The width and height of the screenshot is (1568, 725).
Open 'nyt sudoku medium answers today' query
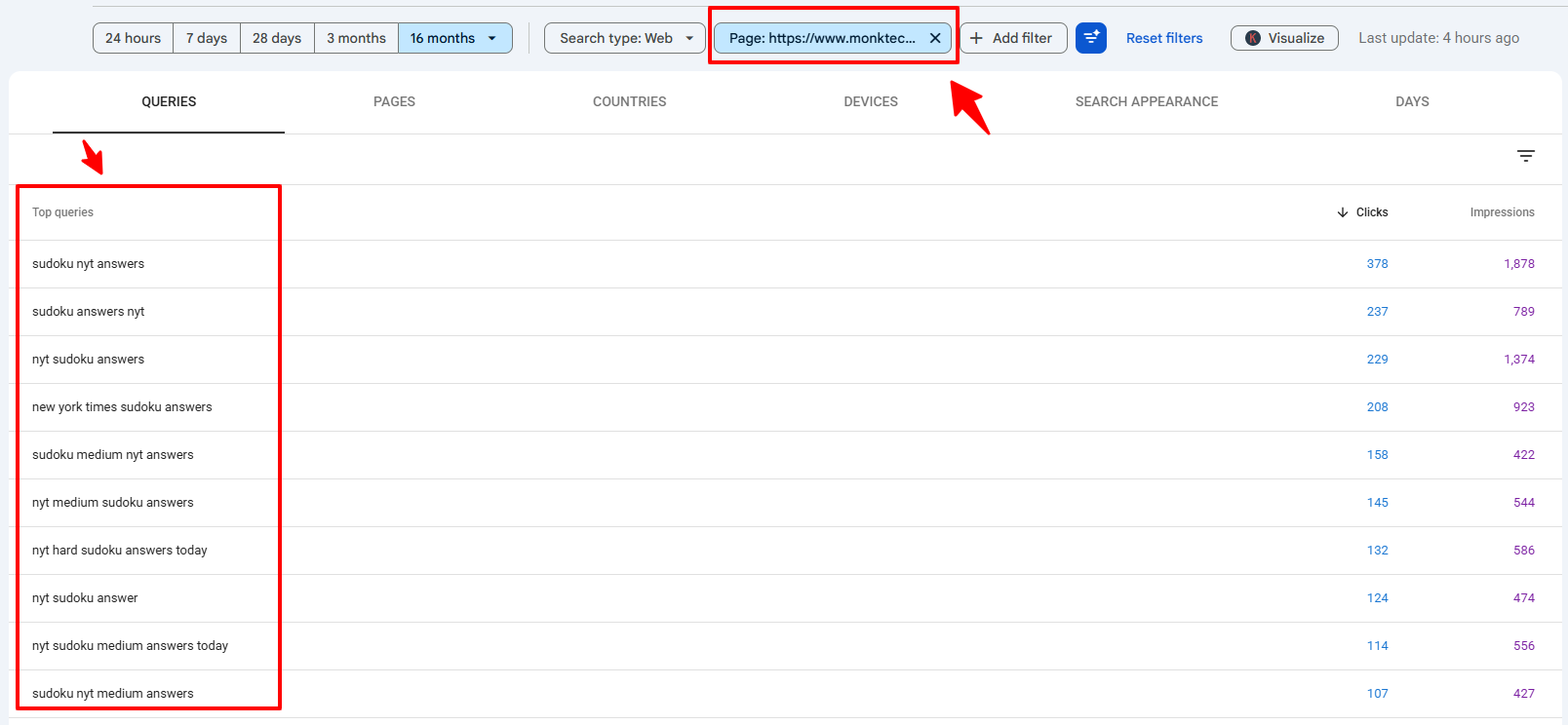click(130, 646)
